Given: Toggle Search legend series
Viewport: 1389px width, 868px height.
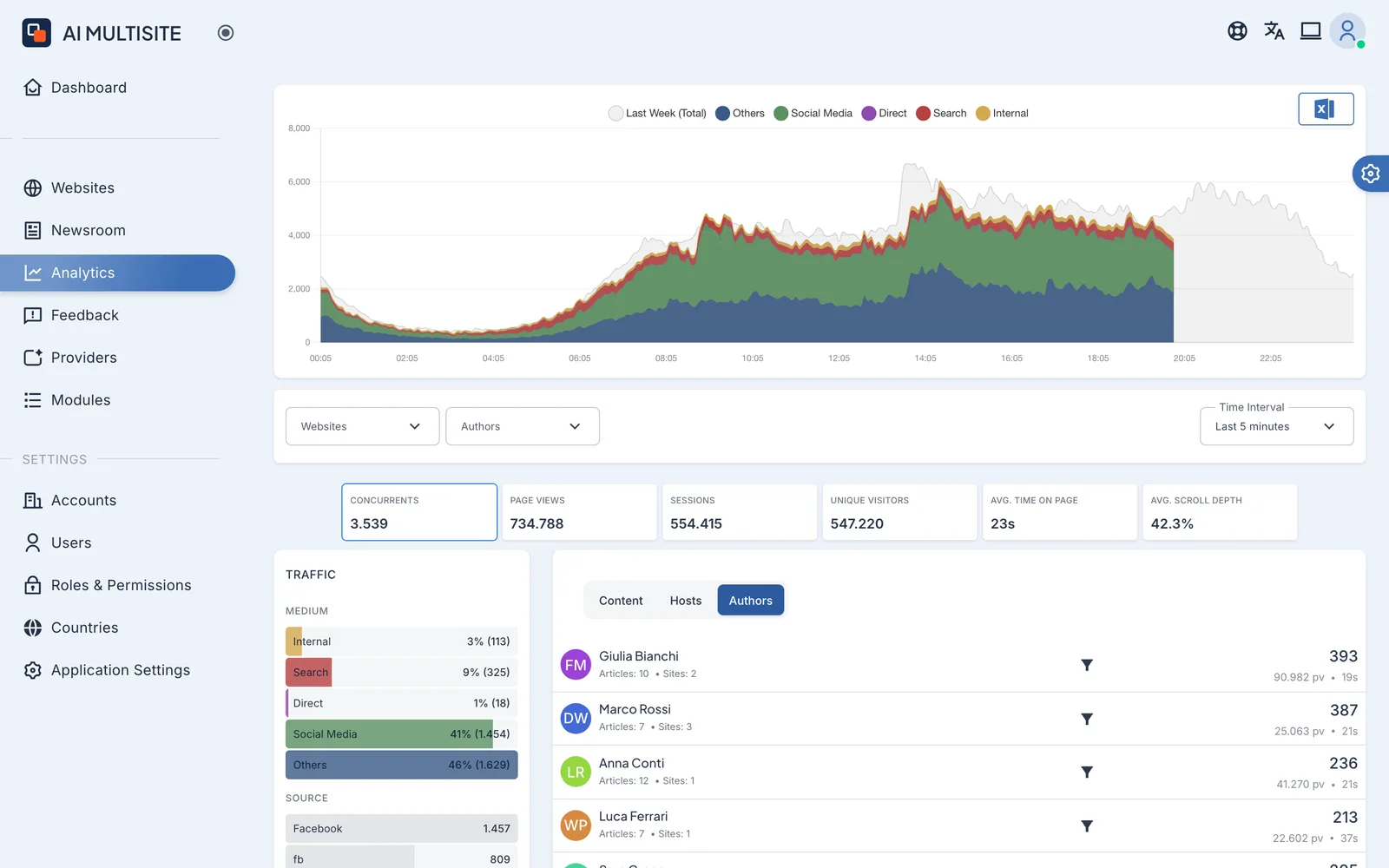Looking at the screenshot, I should (941, 114).
